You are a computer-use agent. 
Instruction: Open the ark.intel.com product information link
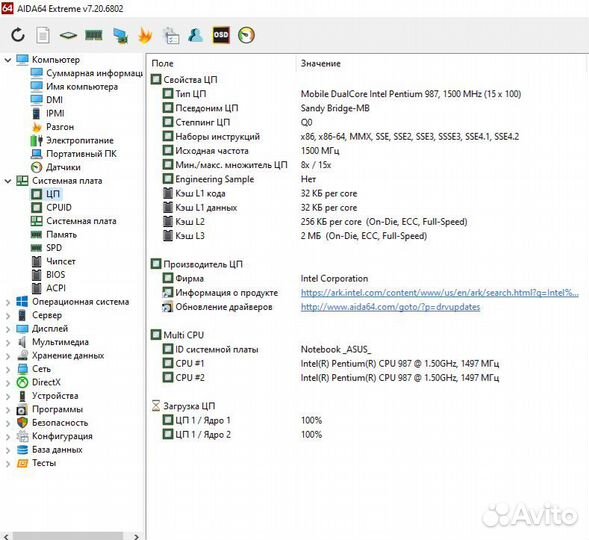(439, 293)
